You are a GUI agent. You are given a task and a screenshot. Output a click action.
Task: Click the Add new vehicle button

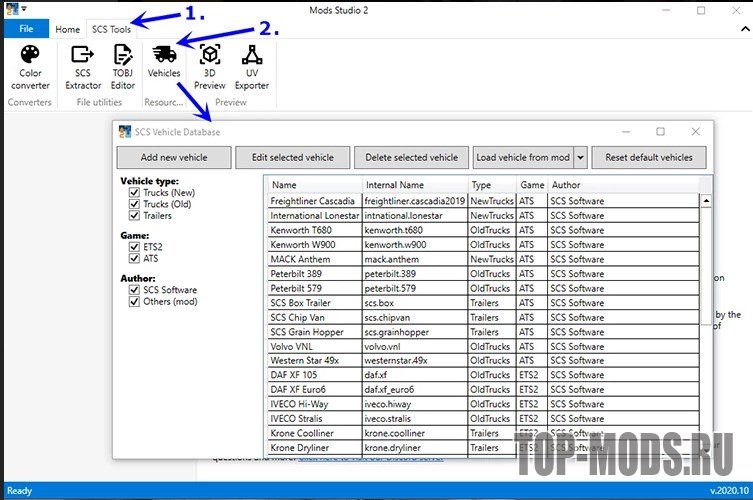174,158
